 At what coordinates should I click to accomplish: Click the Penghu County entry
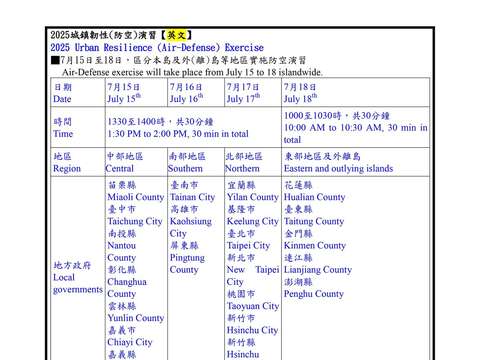314,294
